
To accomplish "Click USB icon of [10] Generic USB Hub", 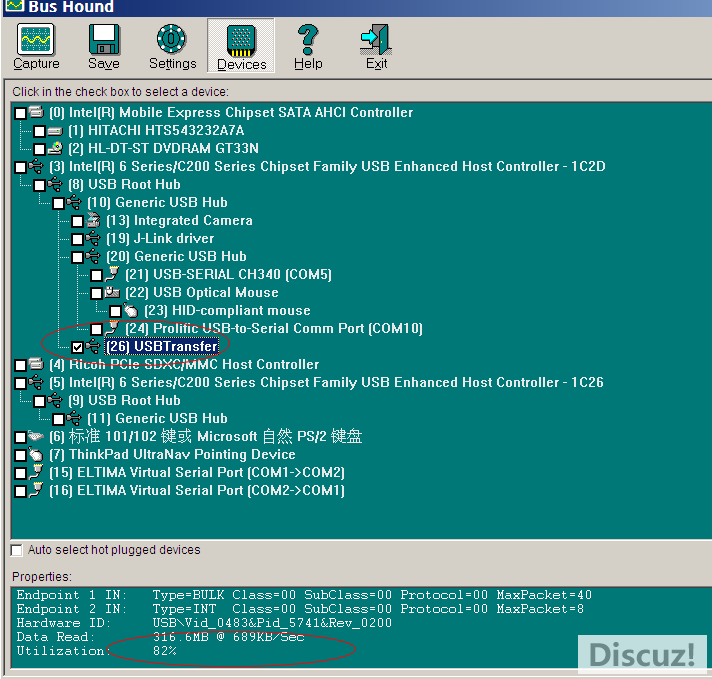I will pyautogui.click(x=74, y=202).
